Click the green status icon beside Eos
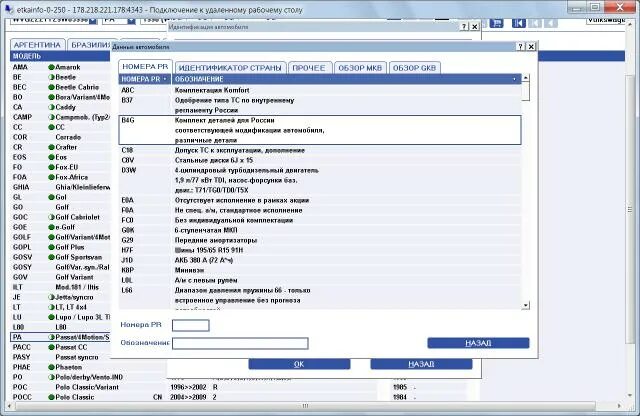 coord(51,157)
